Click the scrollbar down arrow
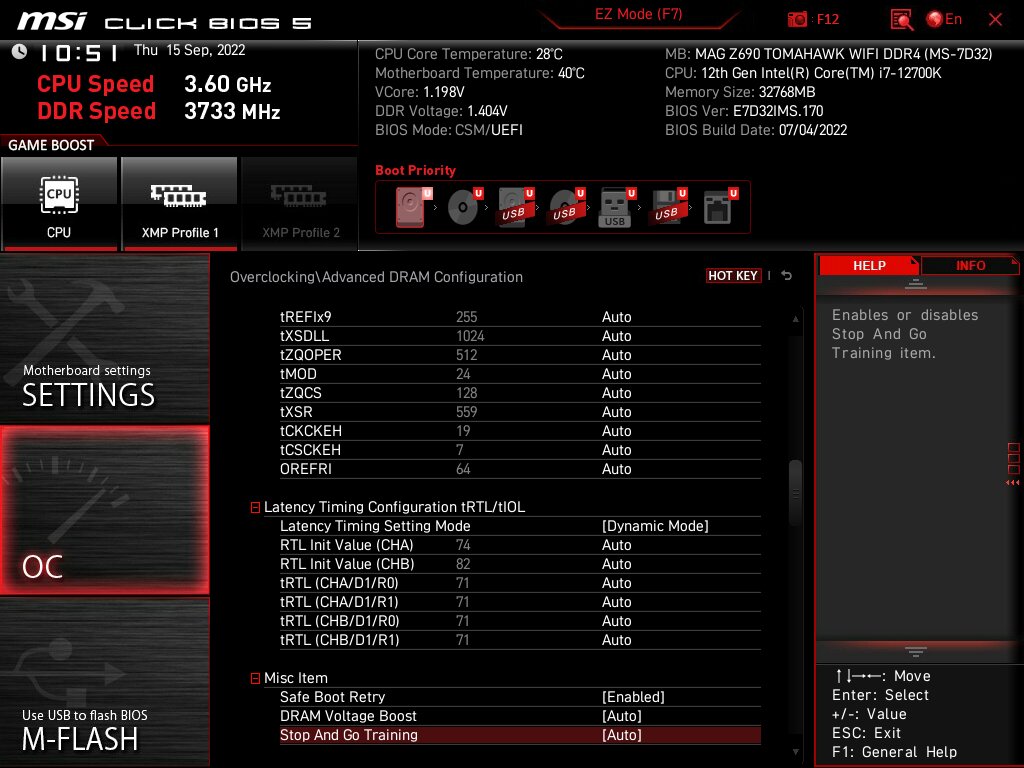The image size is (1024, 768). [x=795, y=752]
